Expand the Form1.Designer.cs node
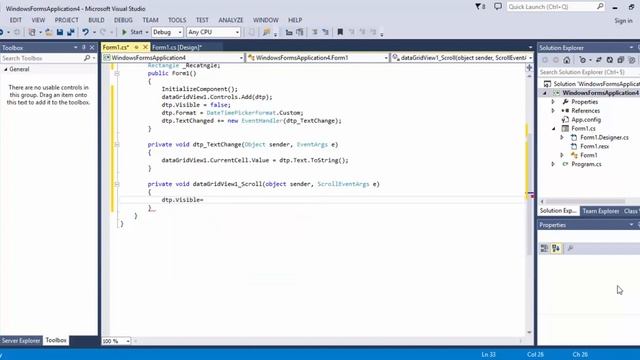640x360 pixels. coord(562,138)
